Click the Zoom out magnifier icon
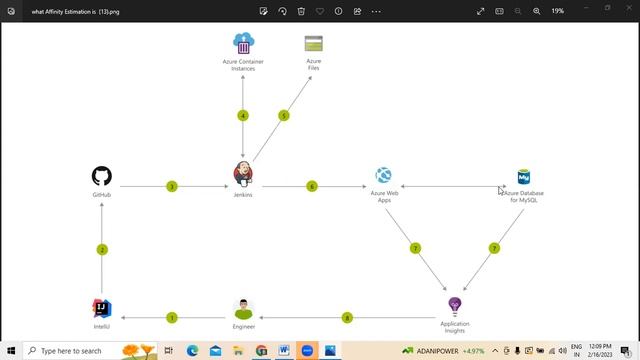 click(518, 11)
